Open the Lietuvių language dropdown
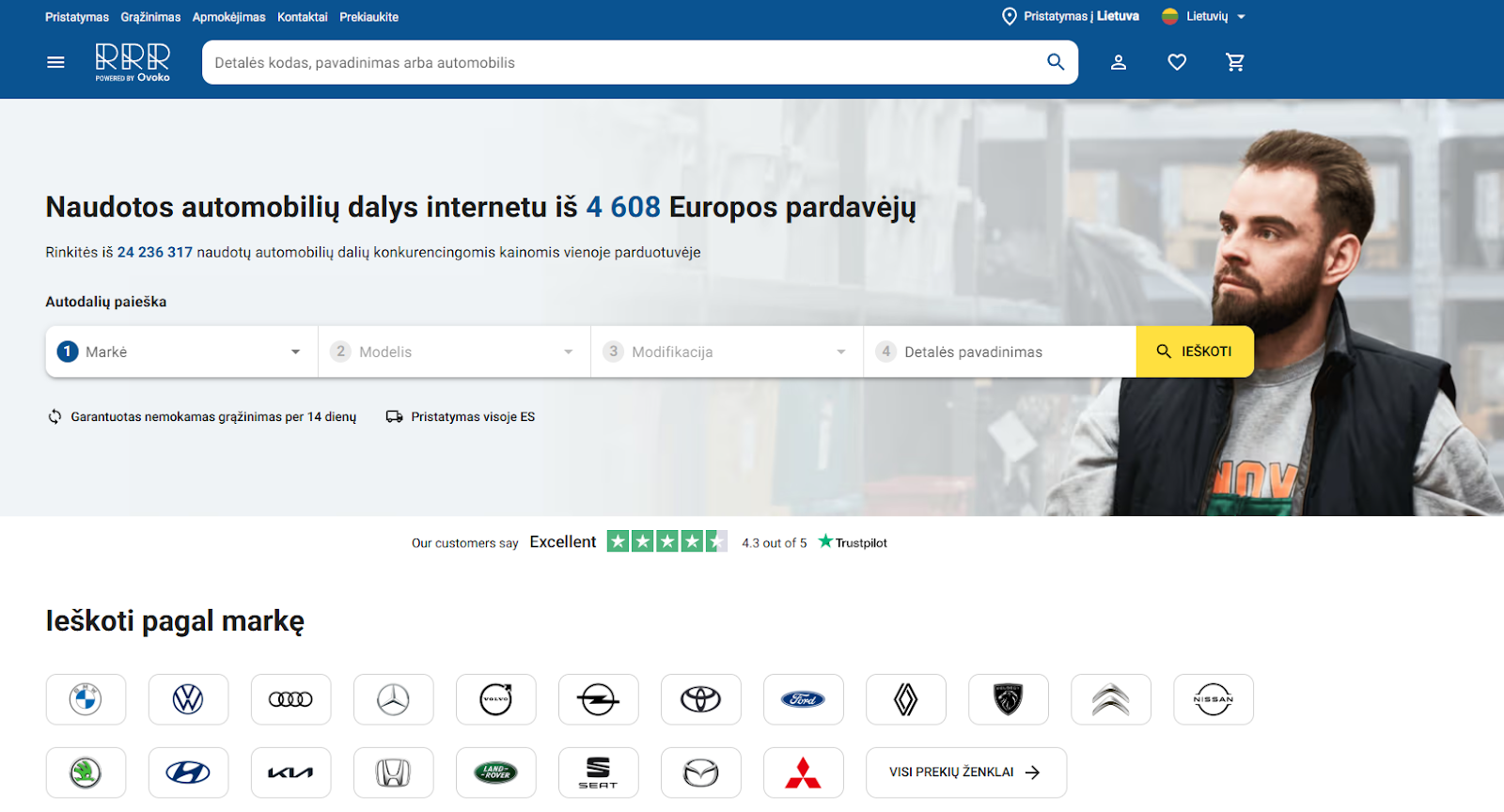The height and width of the screenshot is (812, 1504). tap(1203, 17)
